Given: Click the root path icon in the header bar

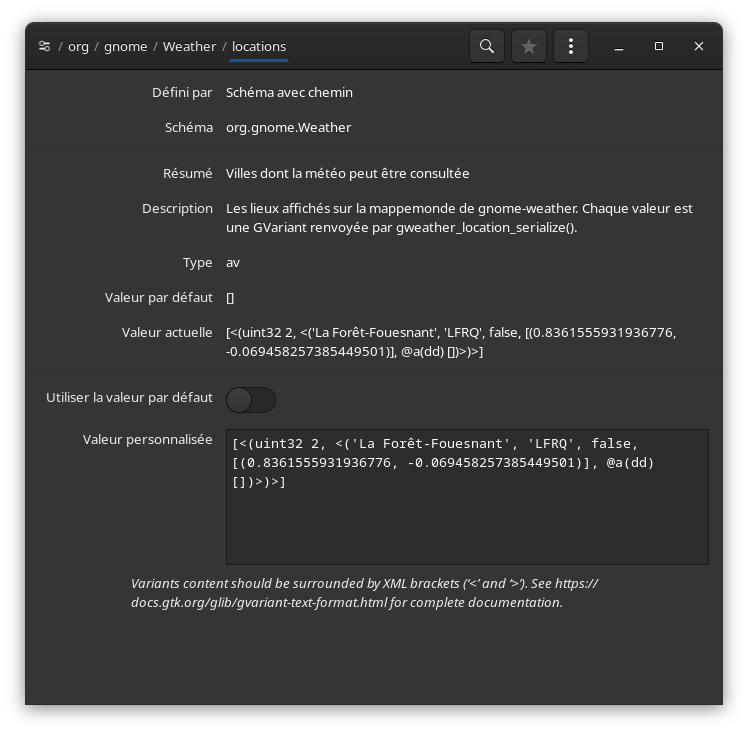Looking at the screenshot, I should [44, 46].
